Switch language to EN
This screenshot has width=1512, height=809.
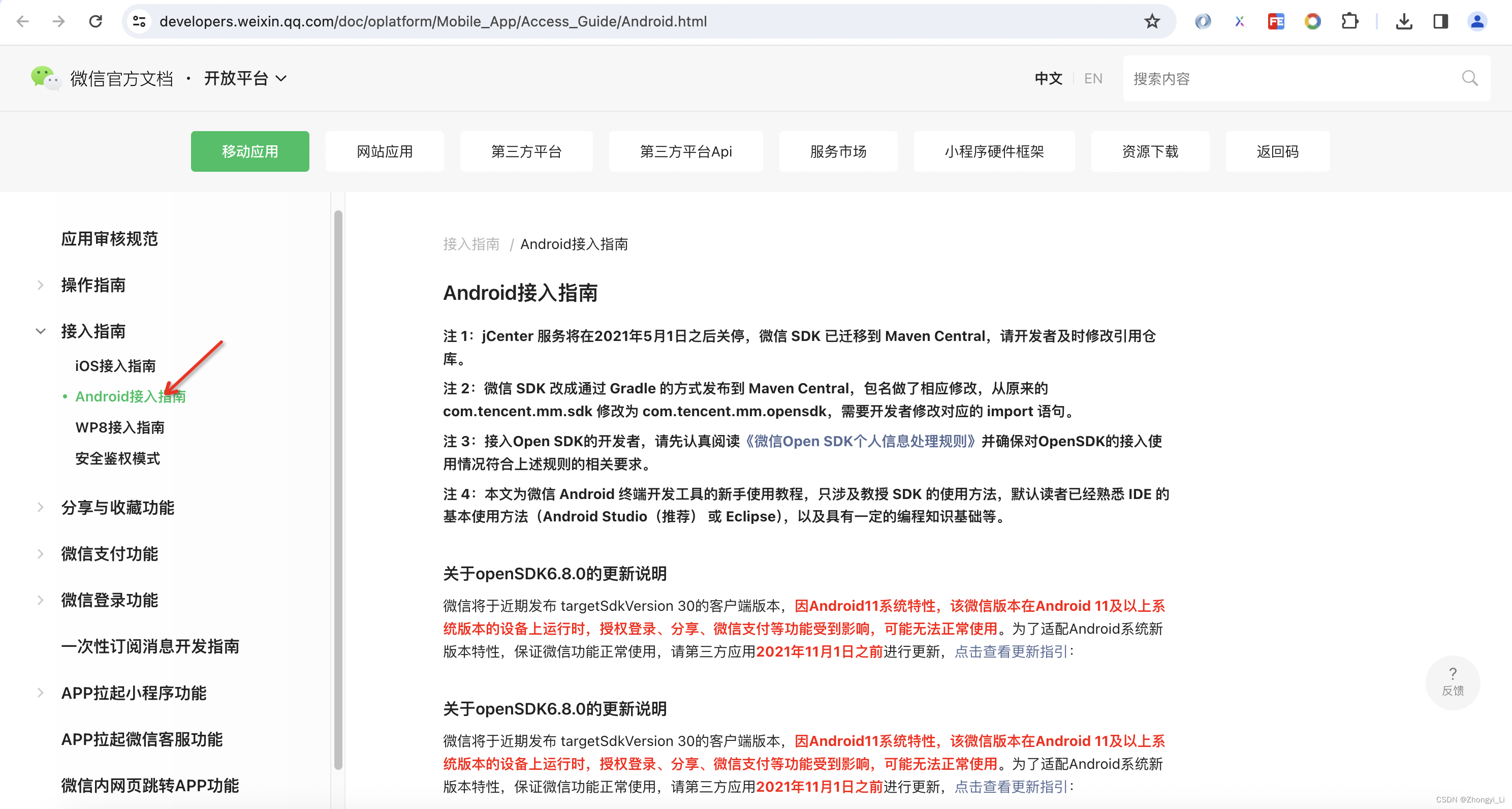click(1092, 78)
